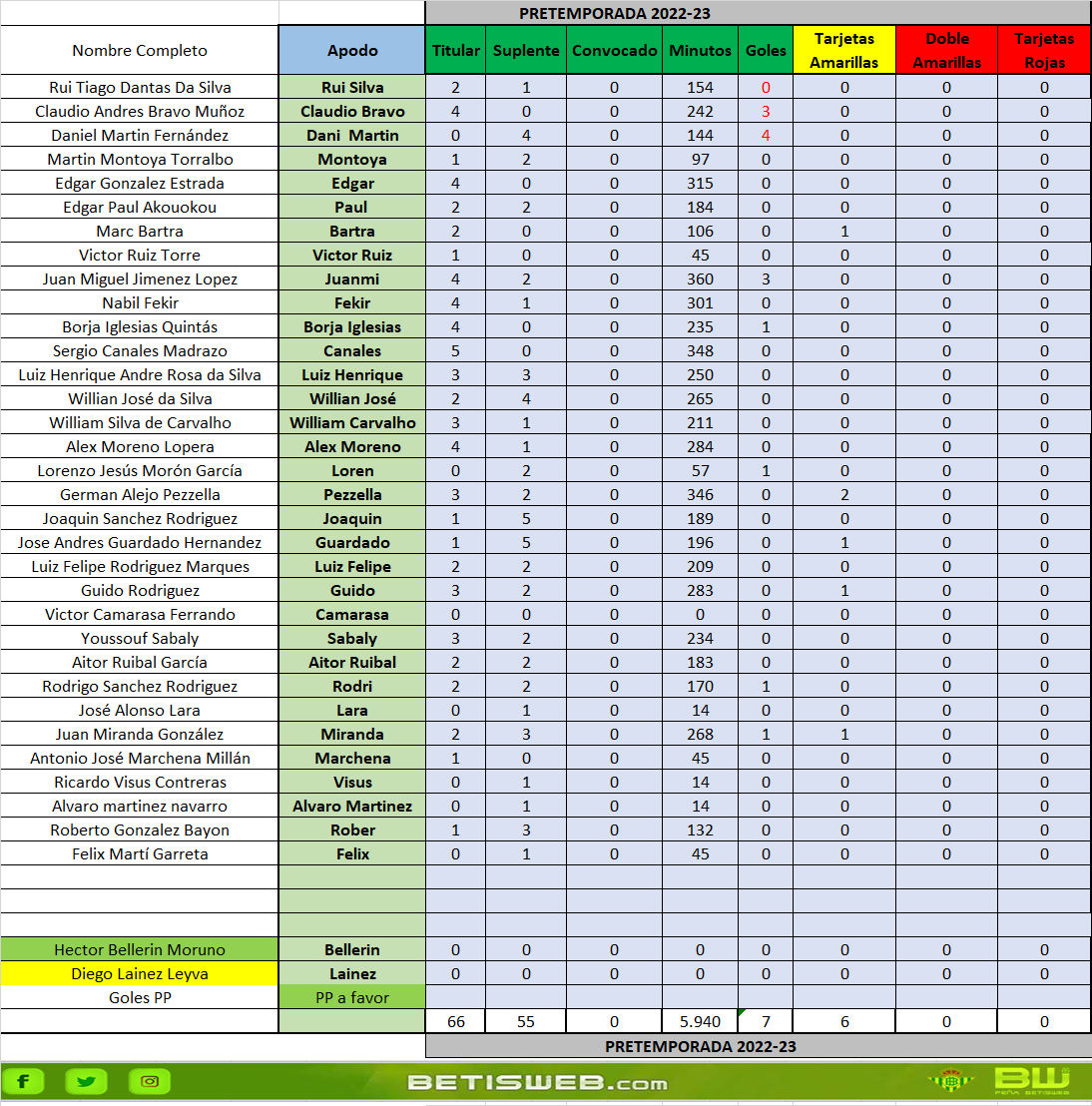Click the green Hector Bellerin Moruno cell

[140, 950]
